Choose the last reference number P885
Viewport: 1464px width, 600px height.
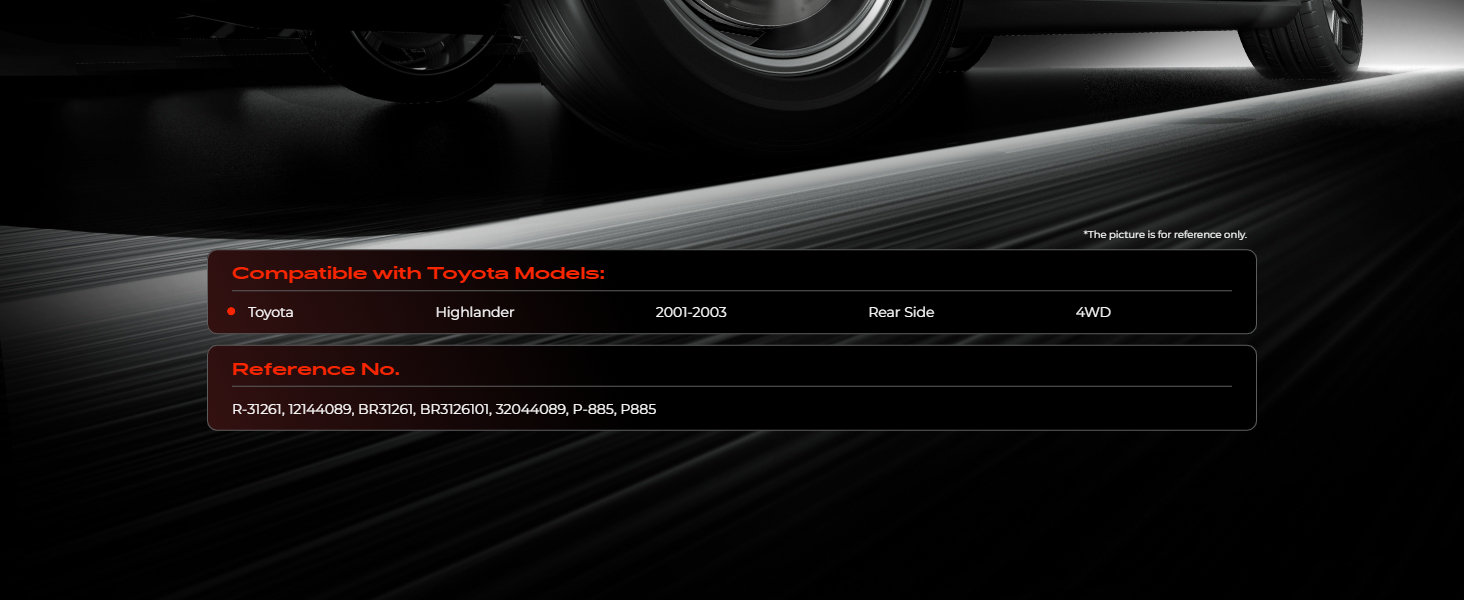(x=638, y=409)
